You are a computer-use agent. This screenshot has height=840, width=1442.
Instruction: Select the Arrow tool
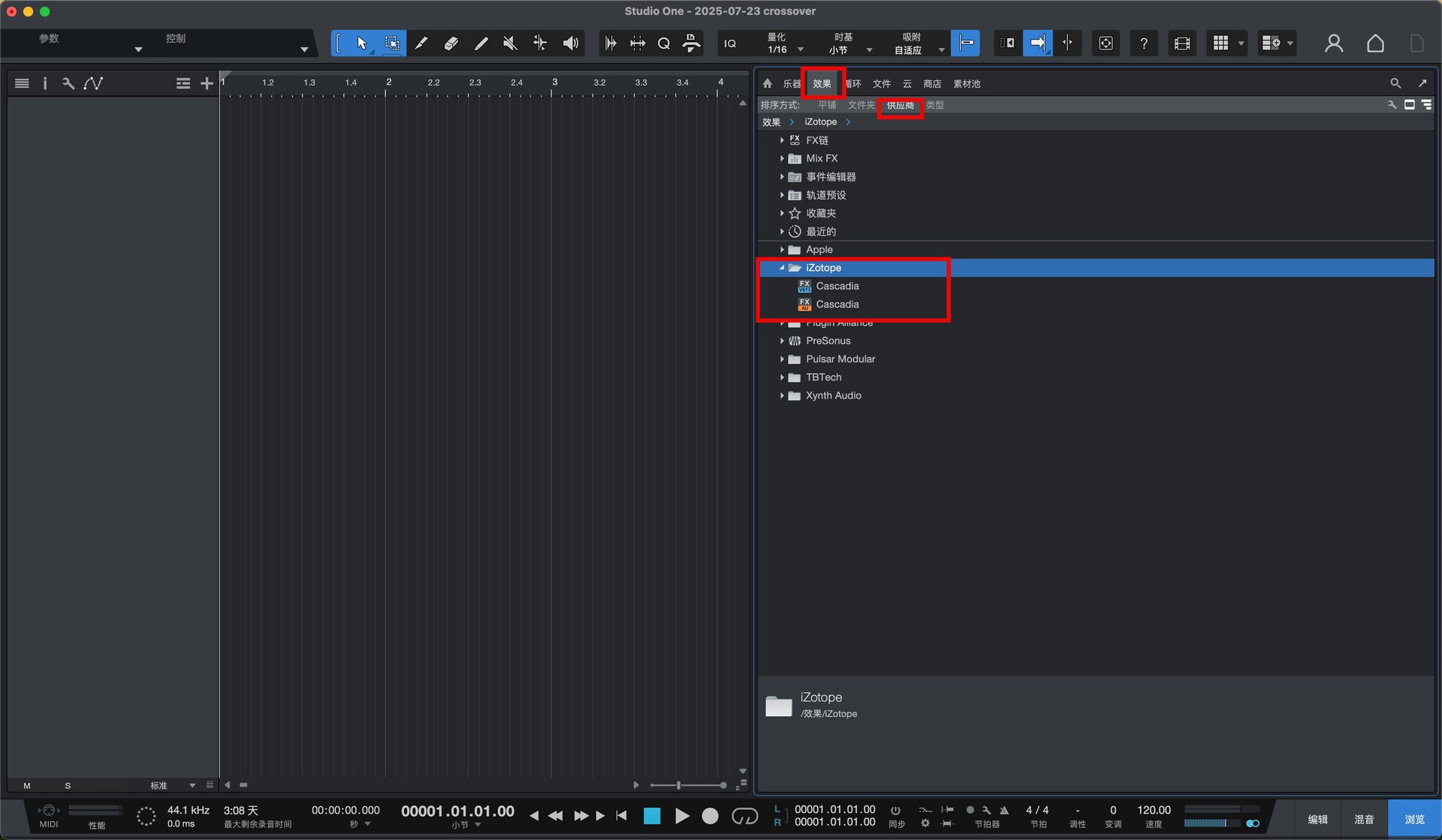362,44
